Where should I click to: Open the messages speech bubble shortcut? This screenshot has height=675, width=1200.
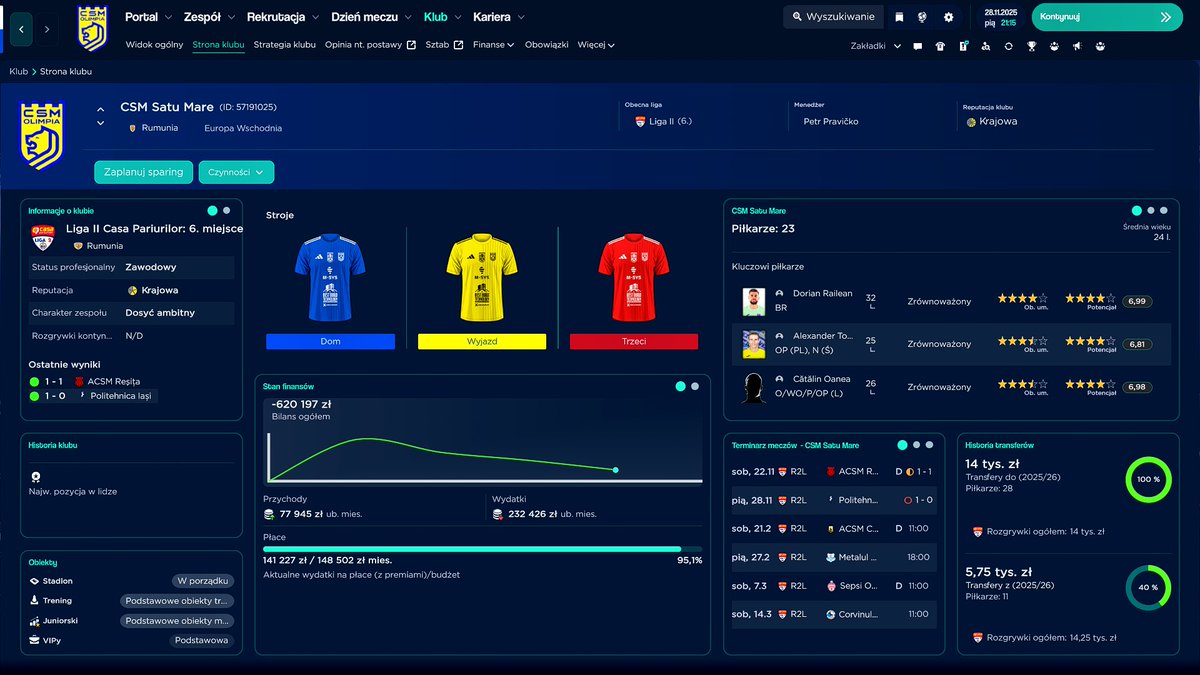click(x=917, y=46)
